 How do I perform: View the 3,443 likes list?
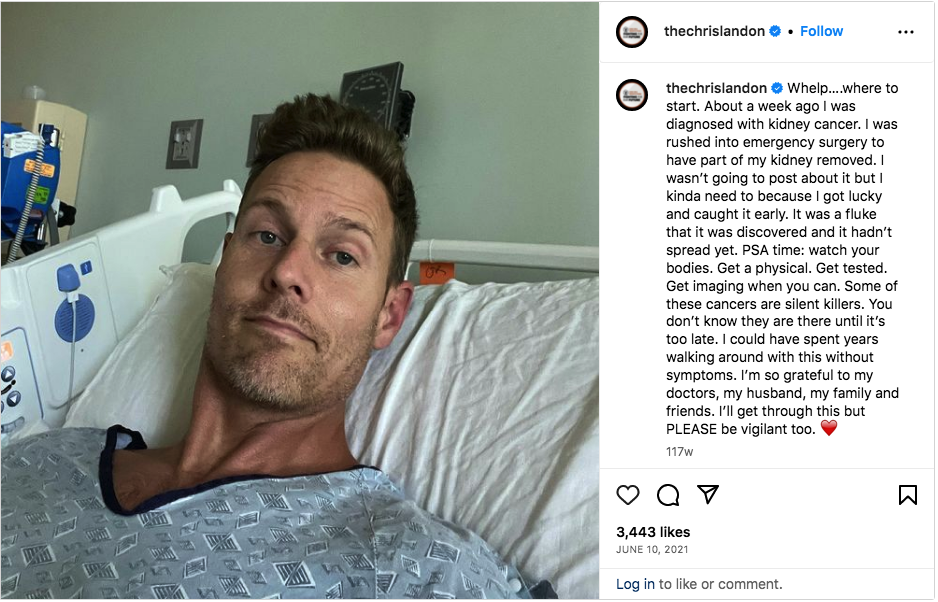click(653, 533)
